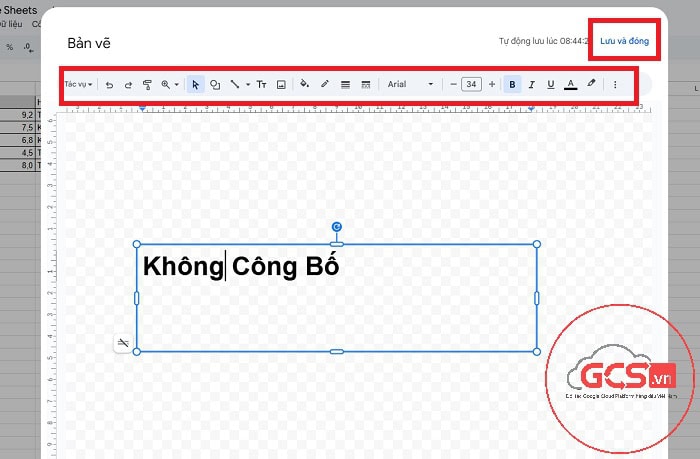Open the three-dot more options menu
This screenshot has height=459, width=700.
click(615, 85)
